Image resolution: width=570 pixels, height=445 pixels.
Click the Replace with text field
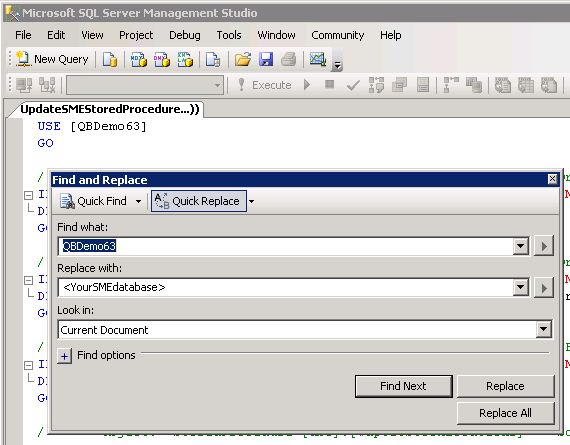point(285,288)
